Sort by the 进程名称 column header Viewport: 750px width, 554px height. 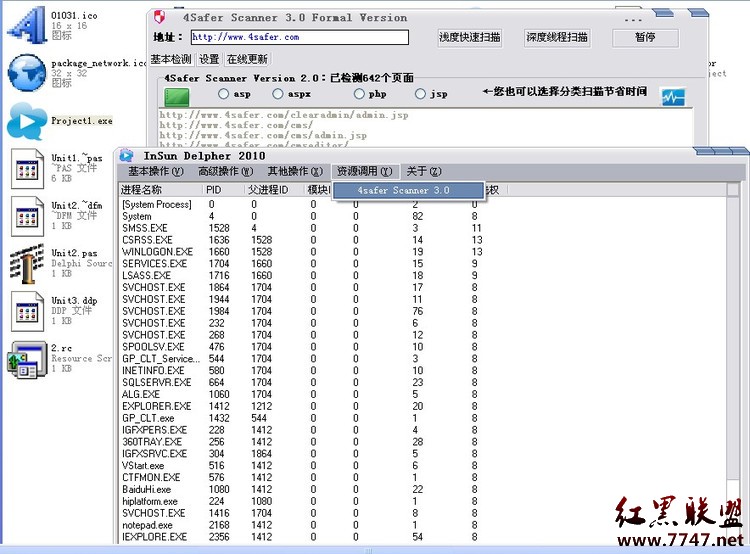point(161,190)
